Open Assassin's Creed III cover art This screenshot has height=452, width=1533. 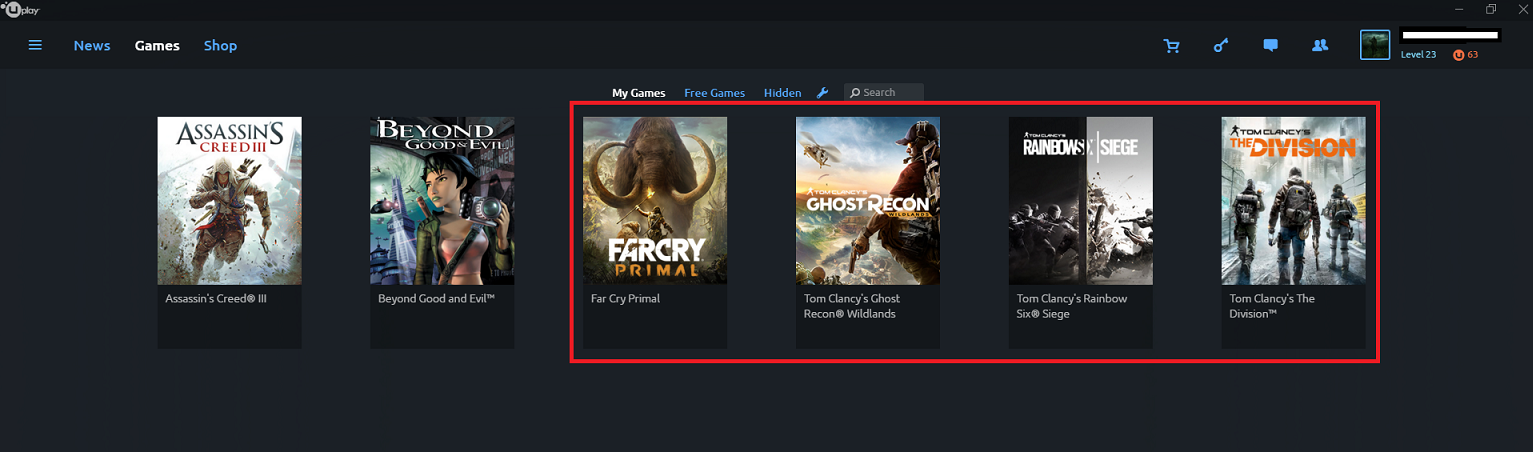pyautogui.click(x=229, y=201)
